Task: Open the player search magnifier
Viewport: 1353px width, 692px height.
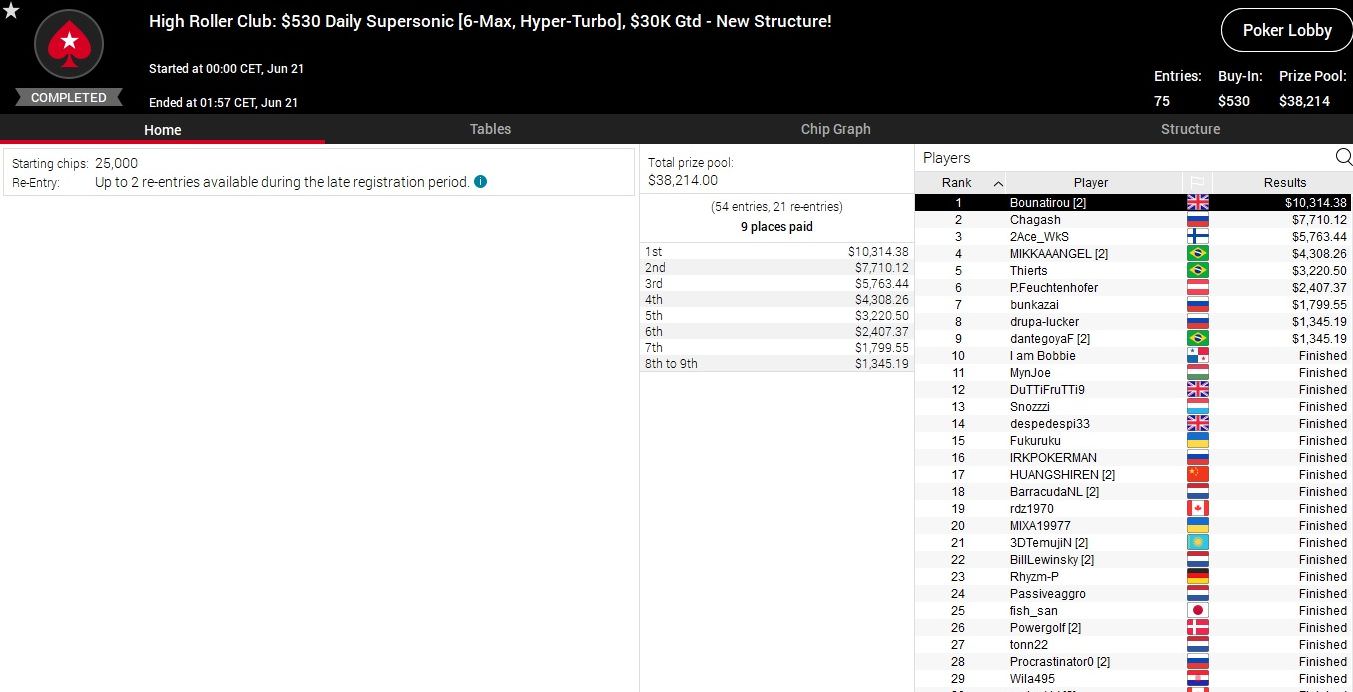Action: point(1343,157)
